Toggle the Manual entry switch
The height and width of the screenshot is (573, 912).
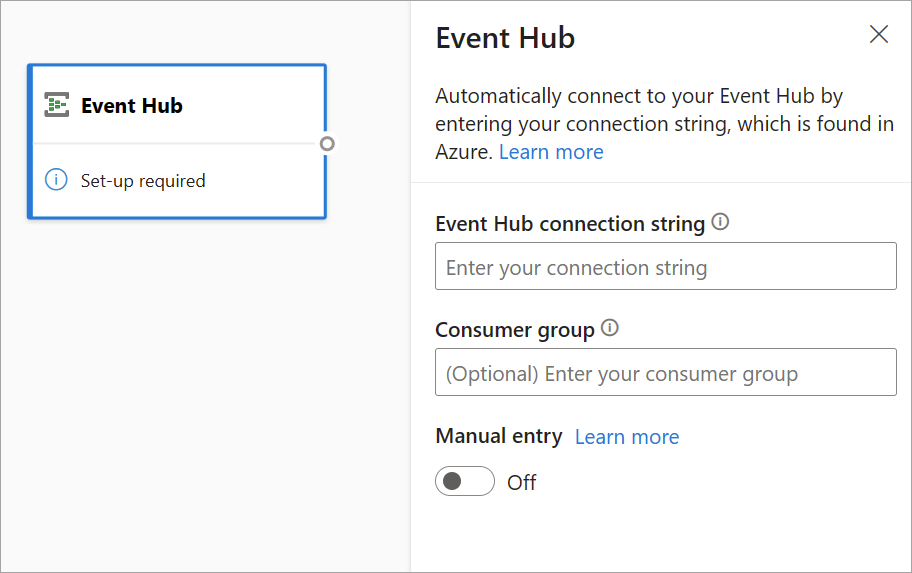(x=465, y=482)
